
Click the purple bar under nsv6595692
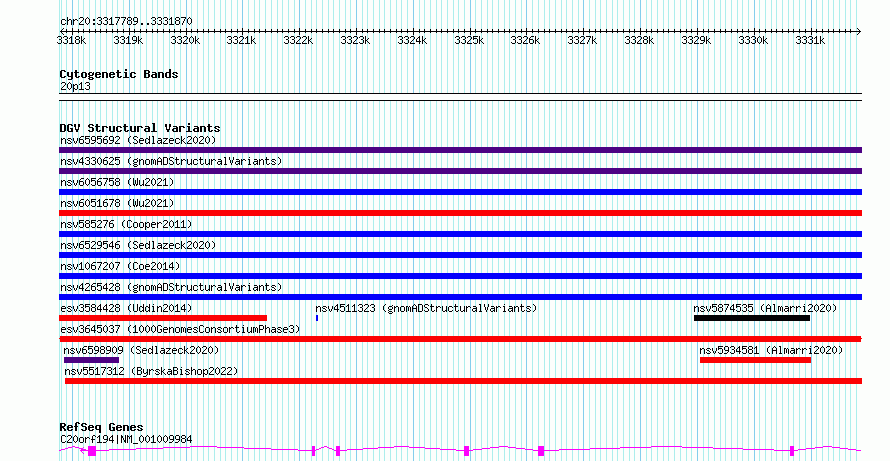coord(460,150)
